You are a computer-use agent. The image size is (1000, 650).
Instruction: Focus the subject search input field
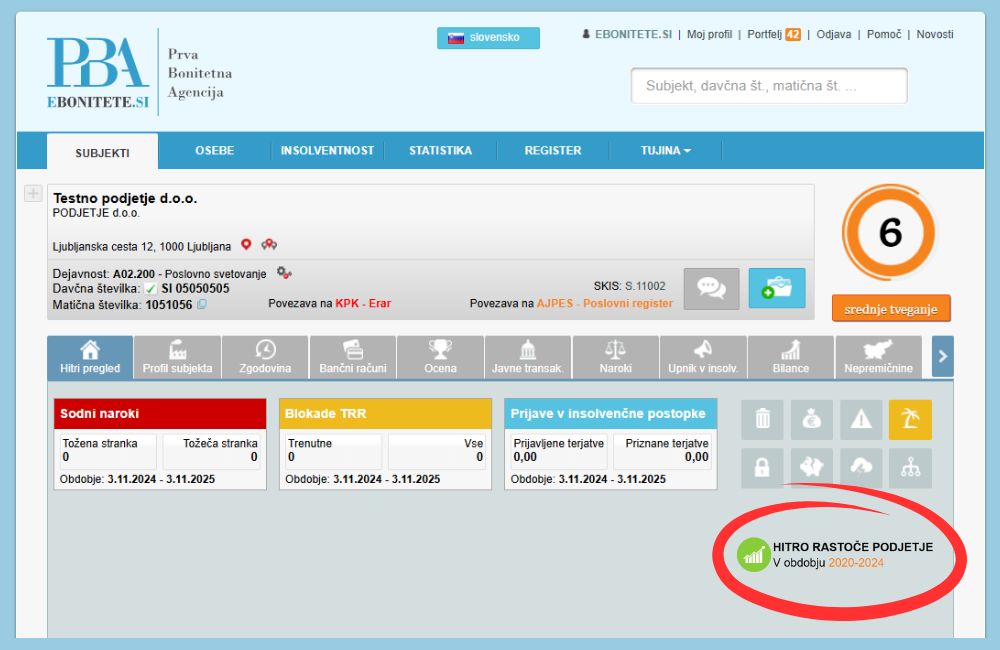coord(769,85)
